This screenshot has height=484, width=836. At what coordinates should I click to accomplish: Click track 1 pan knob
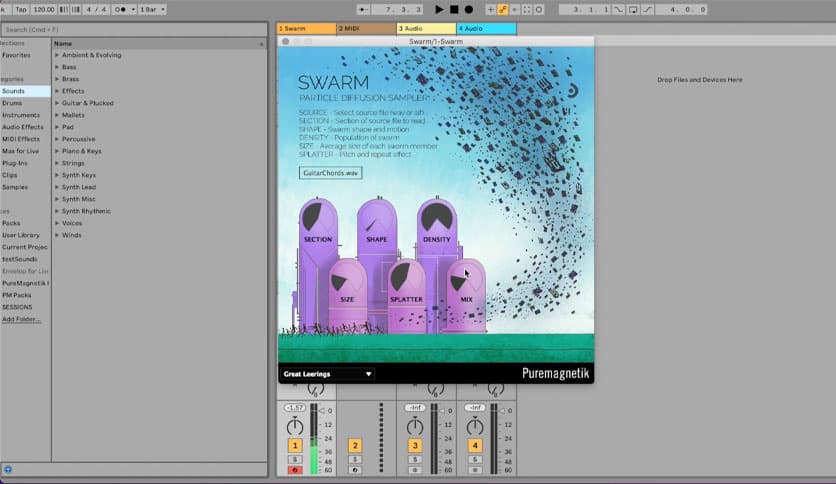(295, 426)
